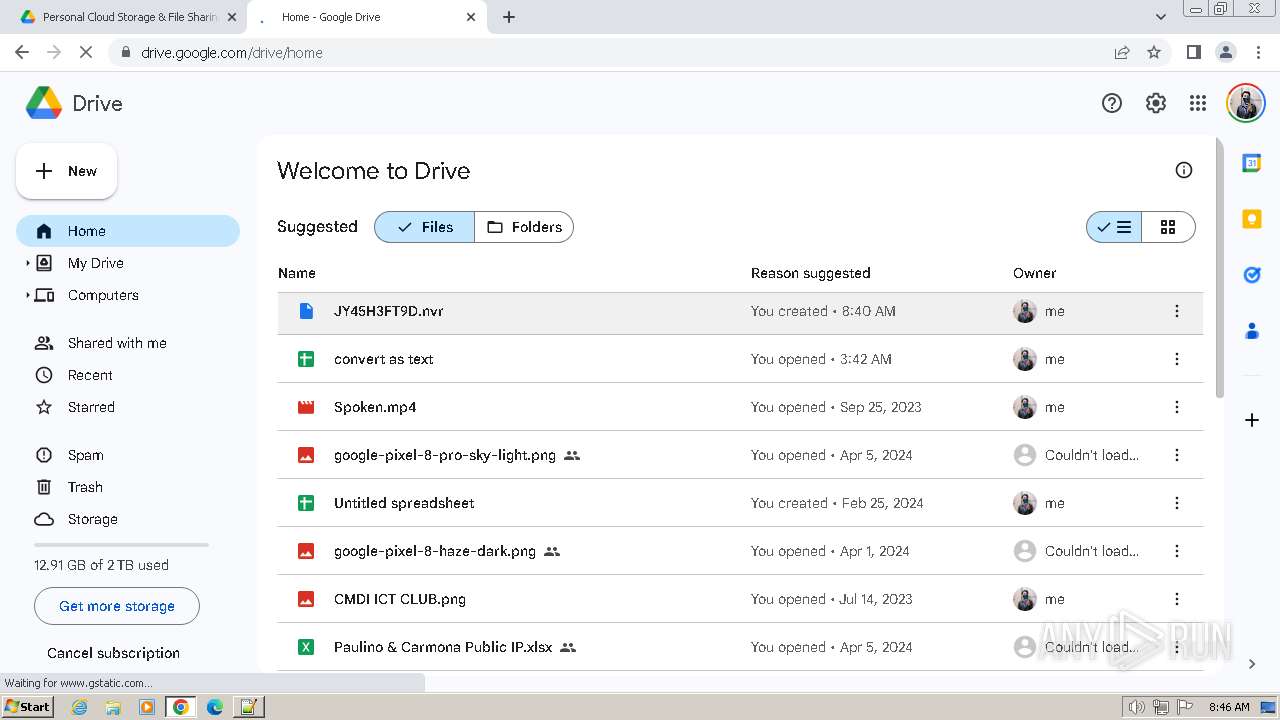Open volume control in system tray
The width and height of the screenshot is (1280, 720).
point(1136,707)
